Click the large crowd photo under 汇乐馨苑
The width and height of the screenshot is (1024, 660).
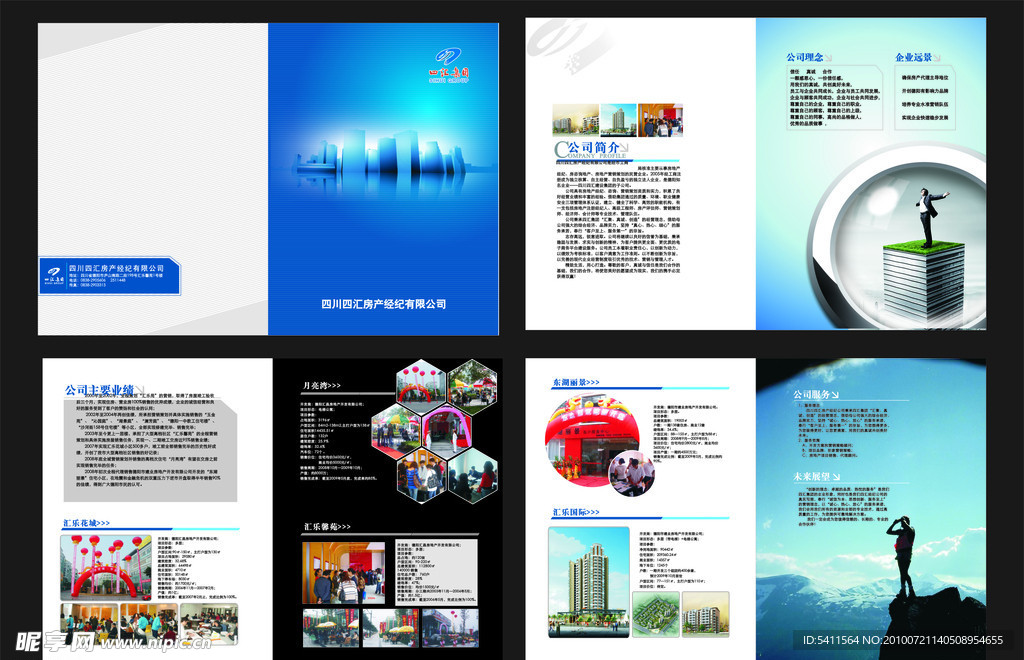coord(344,573)
